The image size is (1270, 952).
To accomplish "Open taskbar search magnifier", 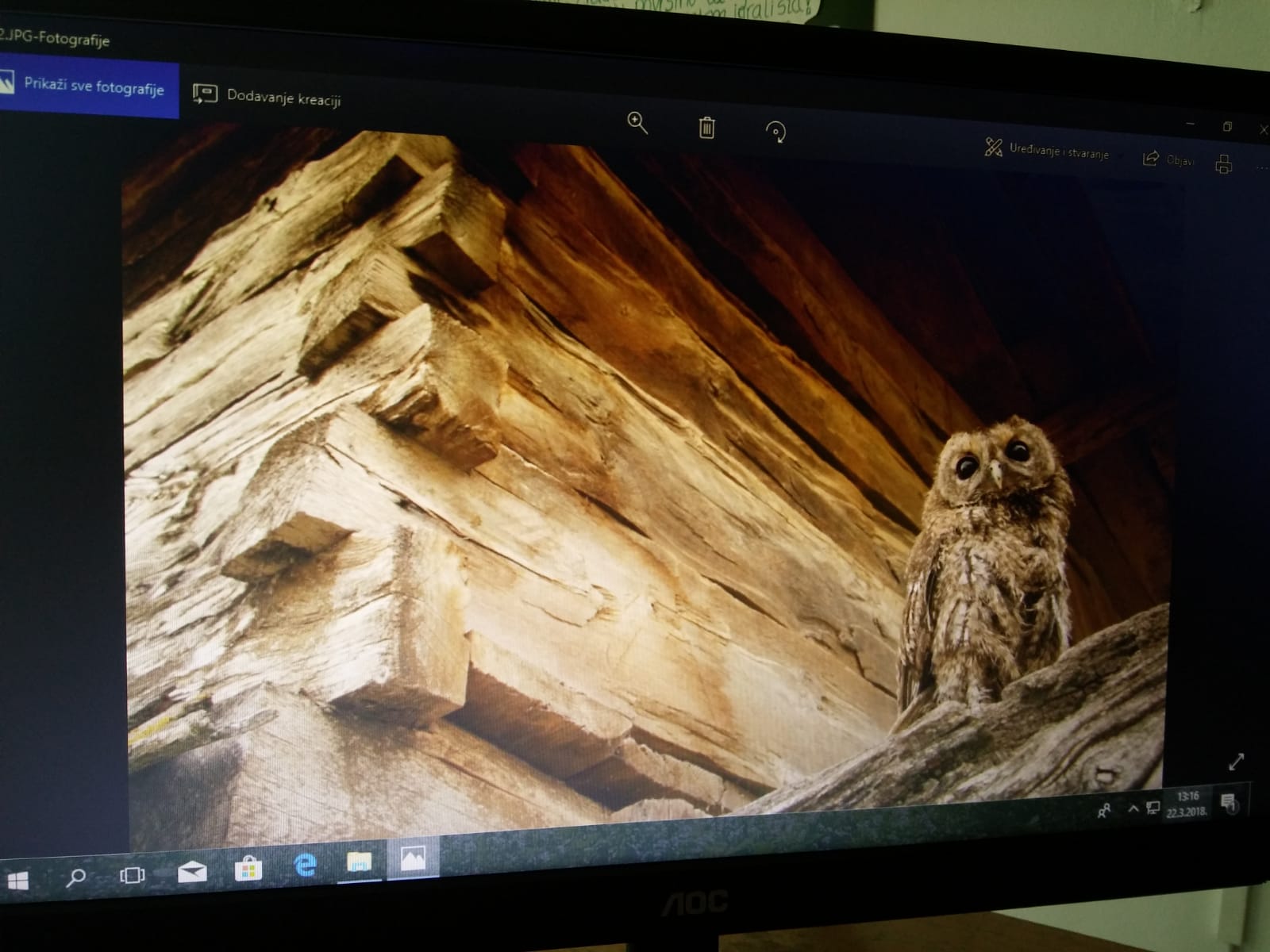I will [76, 877].
